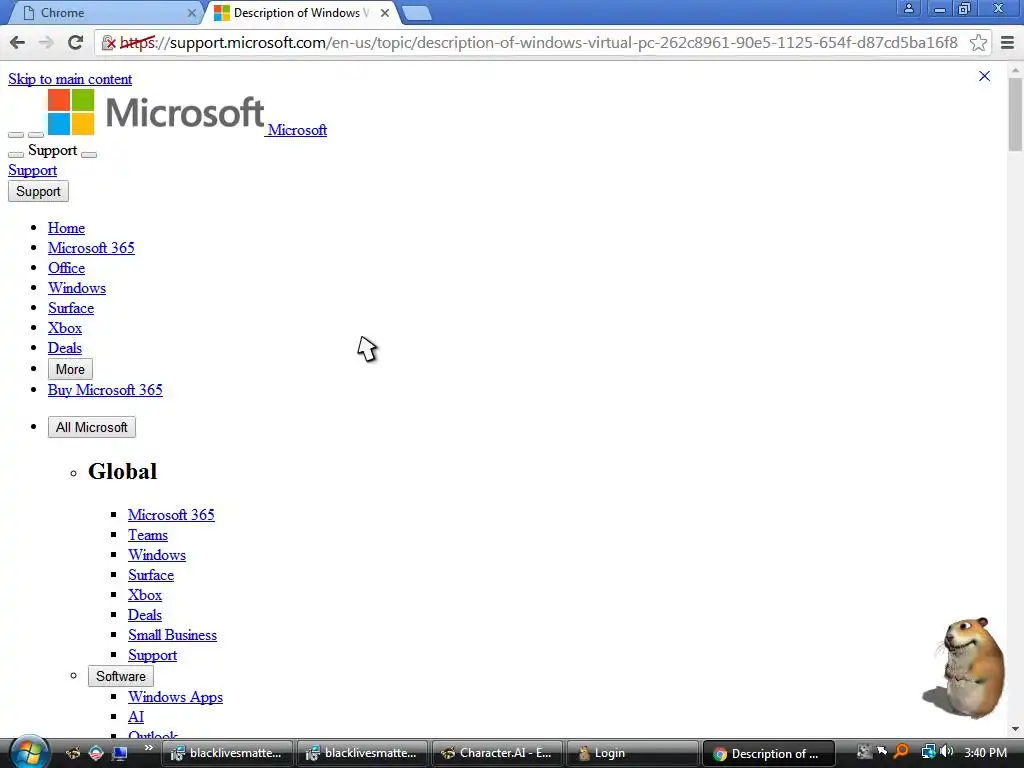The width and height of the screenshot is (1024, 768).
Task: Open the Office link
Action: [x=67, y=268]
